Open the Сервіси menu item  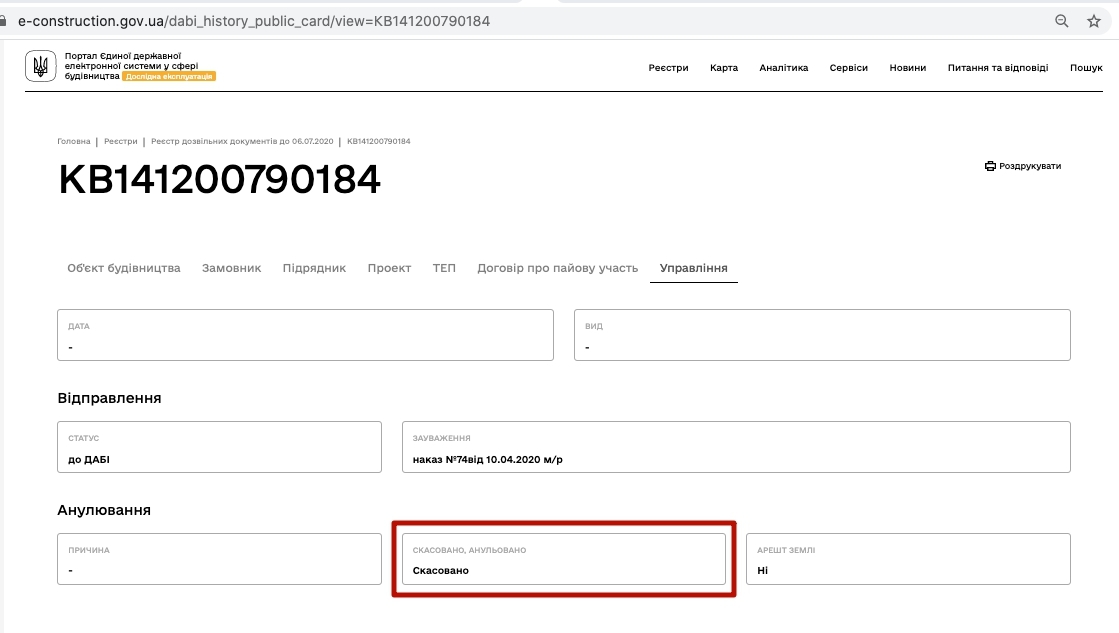849,68
